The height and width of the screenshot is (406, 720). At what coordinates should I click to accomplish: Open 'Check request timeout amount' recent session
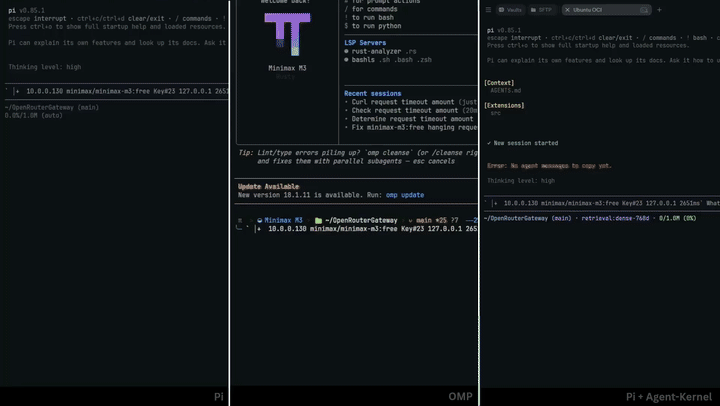click(411, 110)
